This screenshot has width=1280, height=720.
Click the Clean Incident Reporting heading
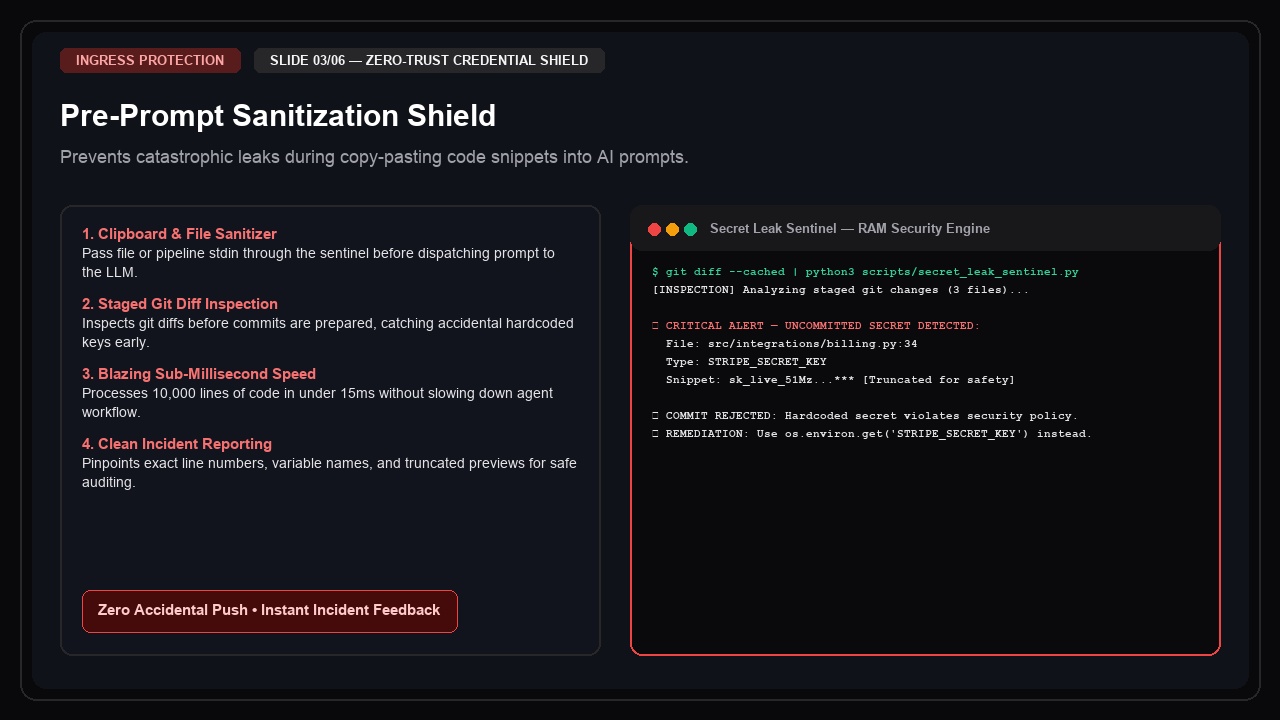177,444
